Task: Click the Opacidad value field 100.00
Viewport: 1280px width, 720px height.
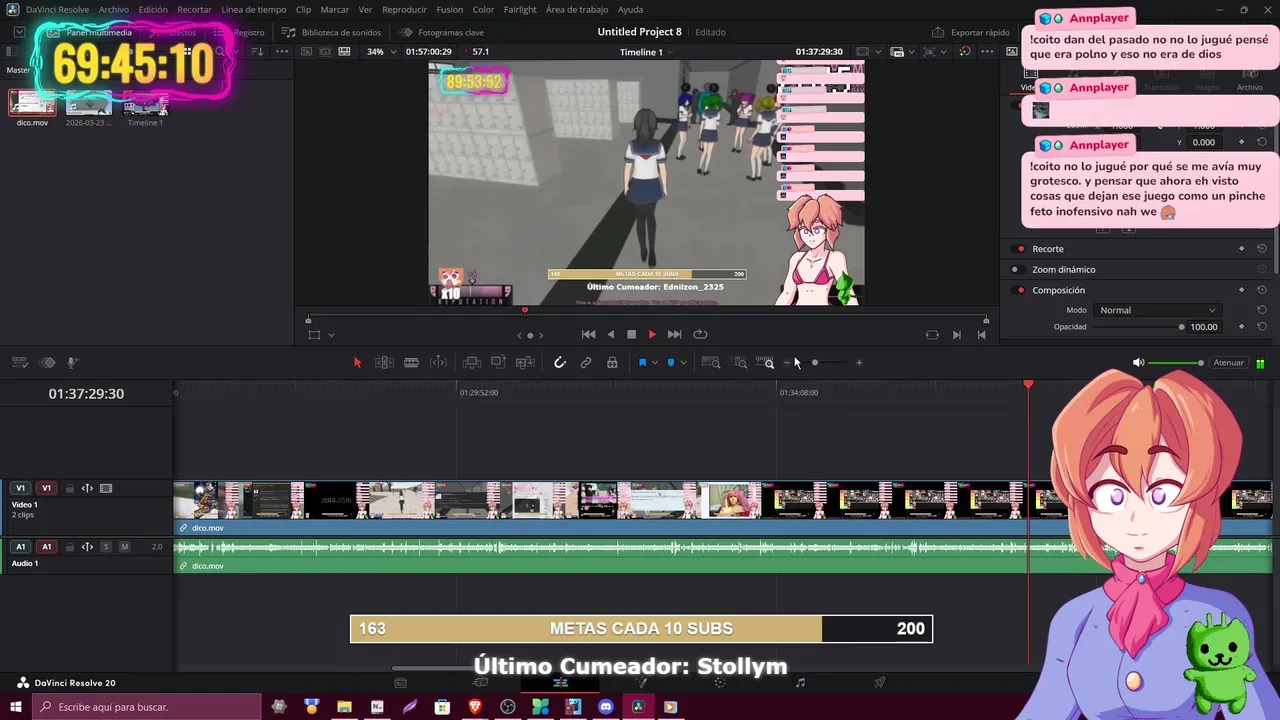Action: [1204, 327]
